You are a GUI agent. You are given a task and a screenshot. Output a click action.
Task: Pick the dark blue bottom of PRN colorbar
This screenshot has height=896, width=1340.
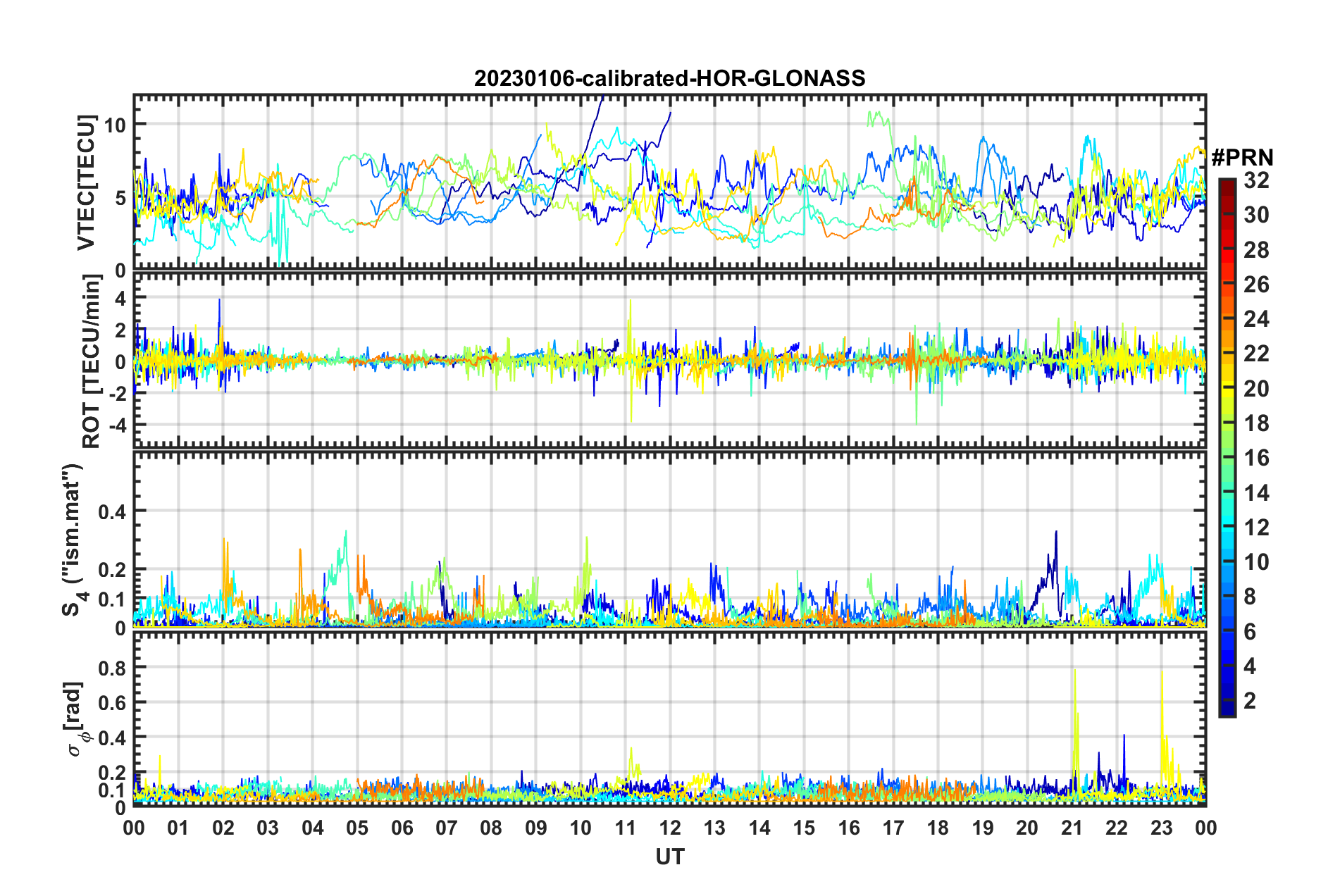click(x=1227, y=709)
